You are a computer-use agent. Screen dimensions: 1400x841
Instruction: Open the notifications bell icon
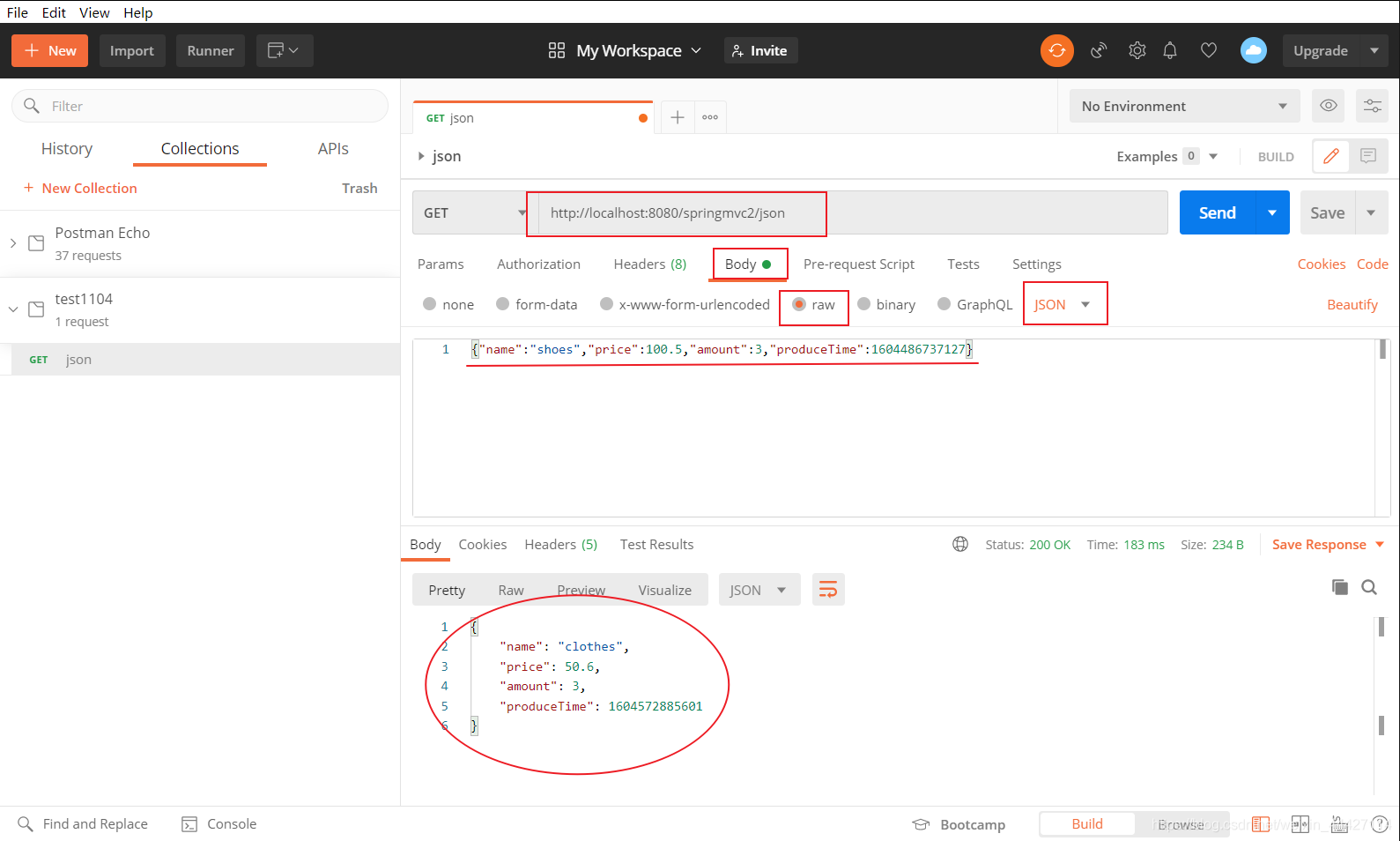[1170, 50]
